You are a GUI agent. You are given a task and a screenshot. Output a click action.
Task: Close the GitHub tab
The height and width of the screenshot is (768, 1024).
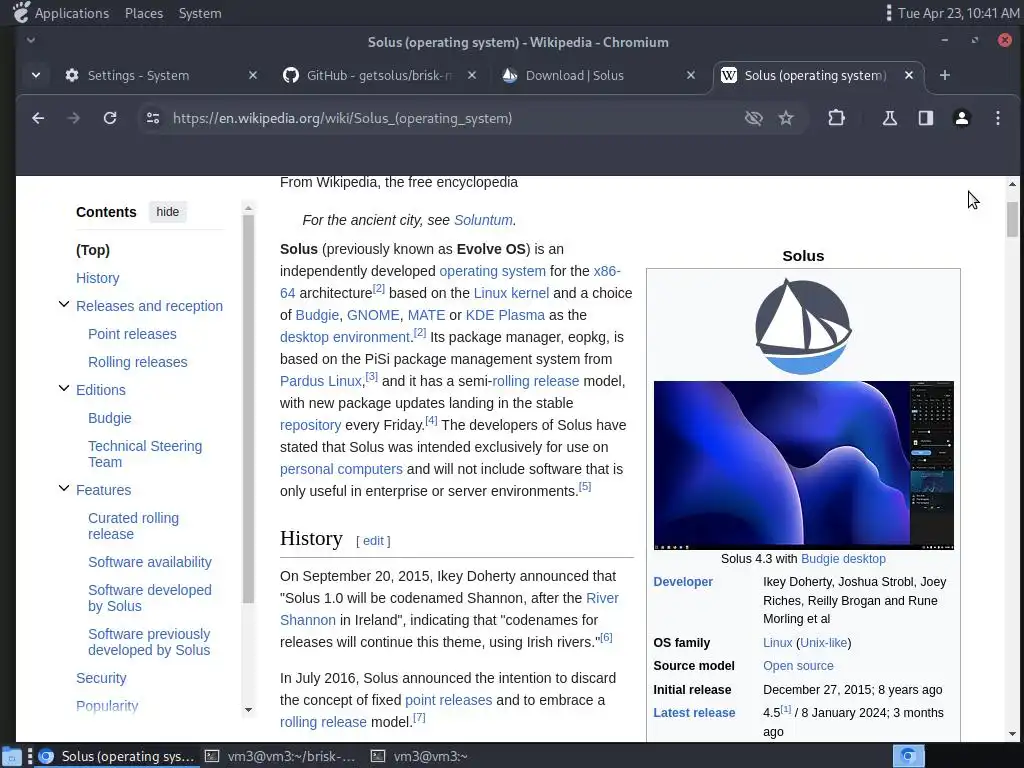[472, 75]
